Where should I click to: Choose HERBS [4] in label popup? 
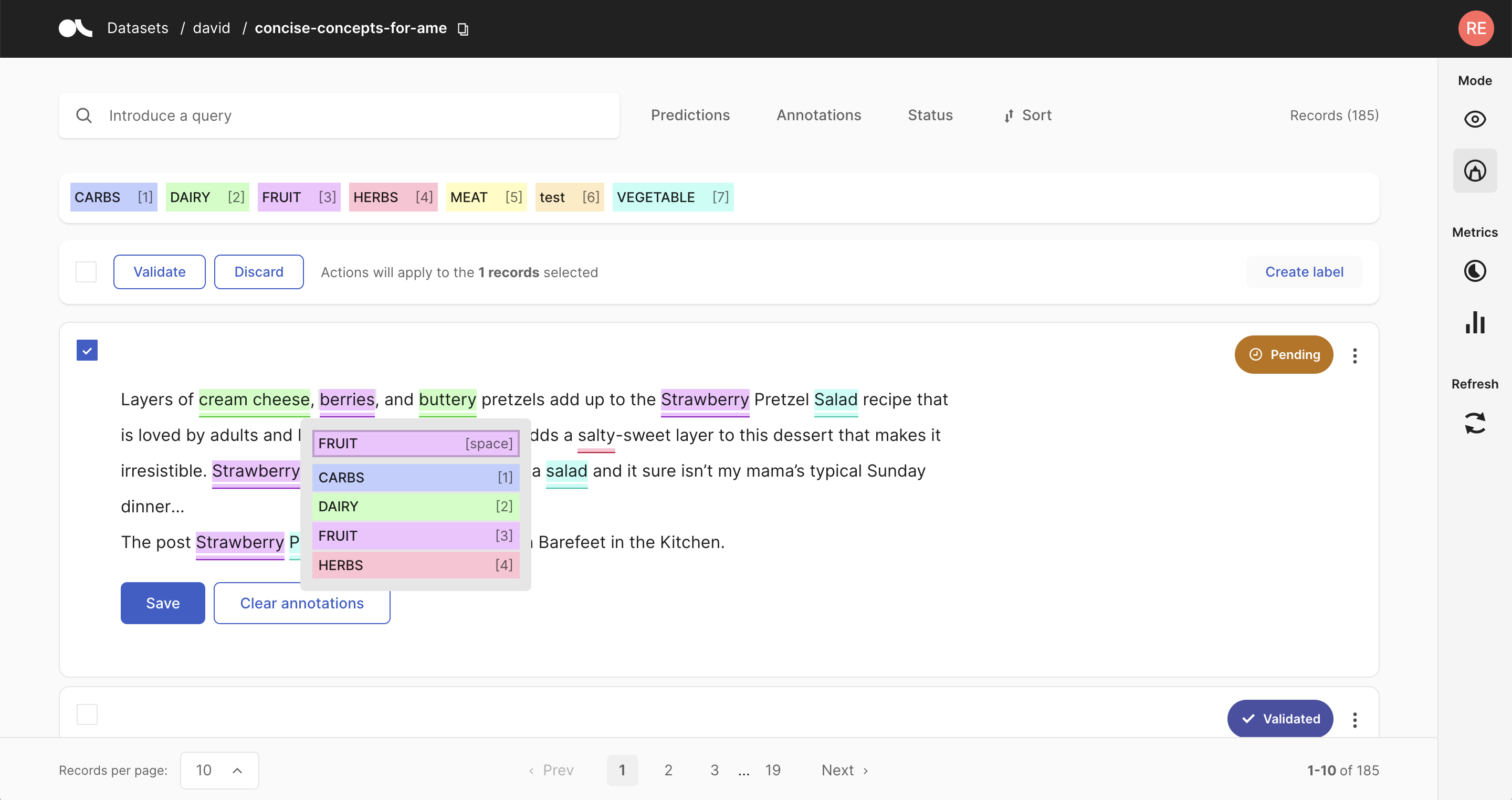tap(416, 565)
